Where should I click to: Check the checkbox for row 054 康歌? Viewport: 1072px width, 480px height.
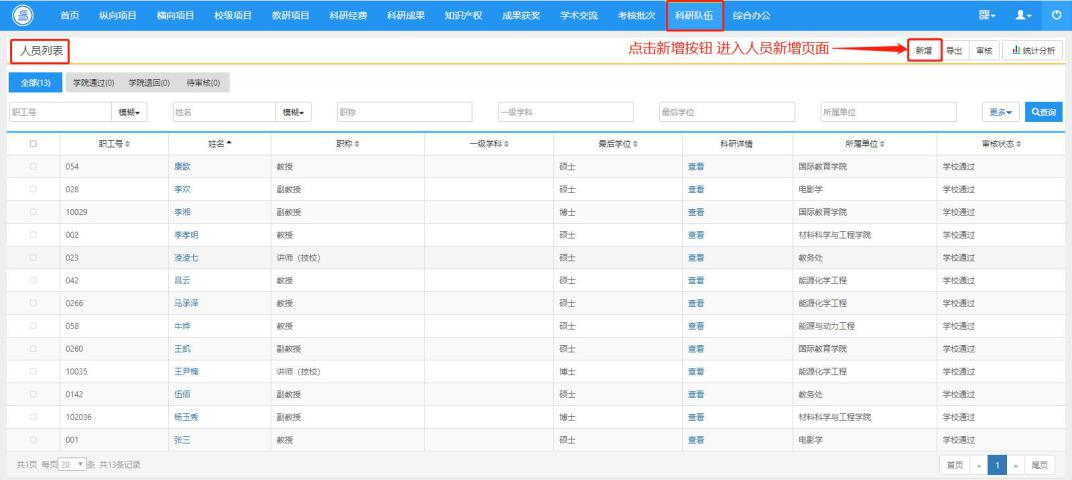pos(33,167)
